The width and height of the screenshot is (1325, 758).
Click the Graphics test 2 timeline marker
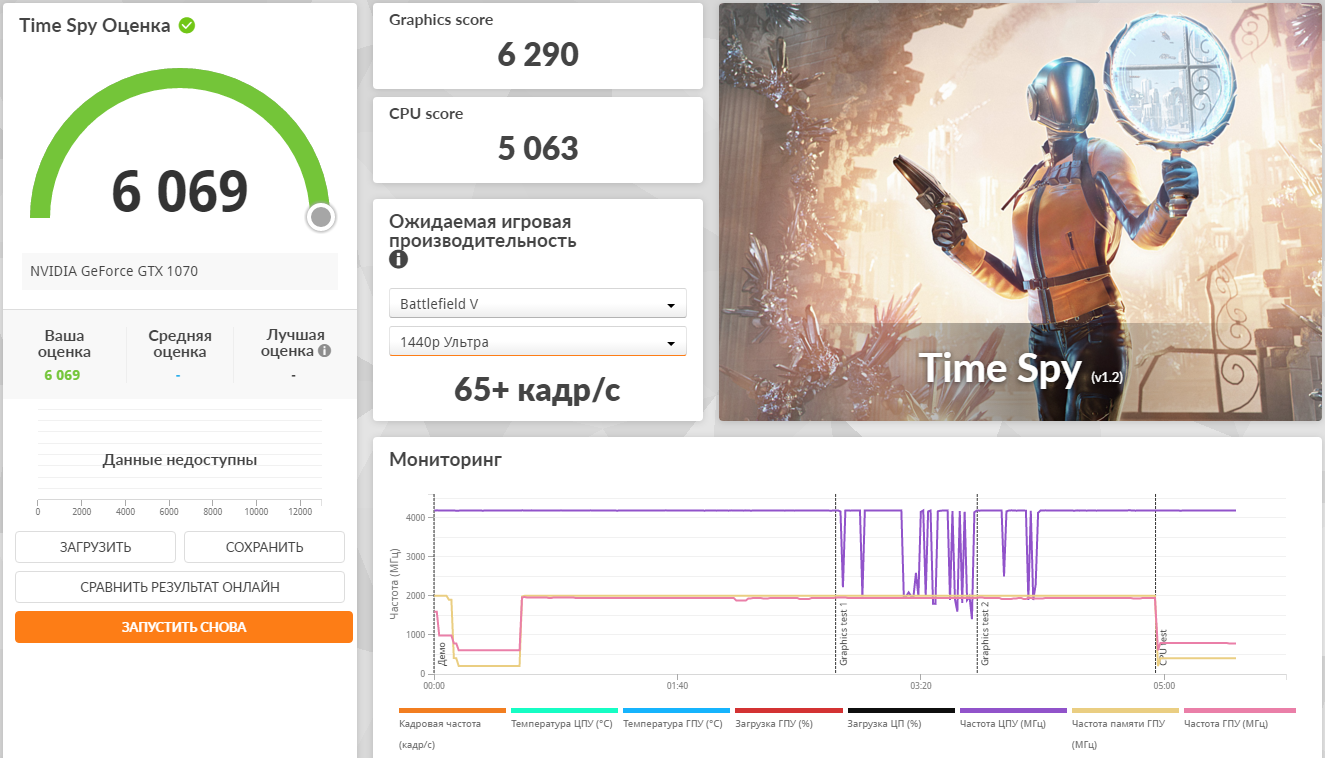[985, 634]
